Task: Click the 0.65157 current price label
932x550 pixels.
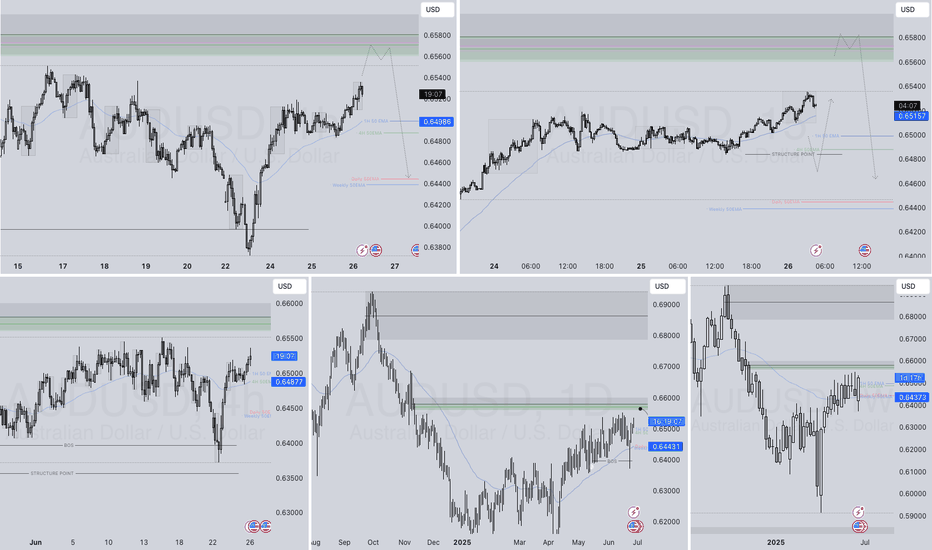Action: [x=911, y=117]
